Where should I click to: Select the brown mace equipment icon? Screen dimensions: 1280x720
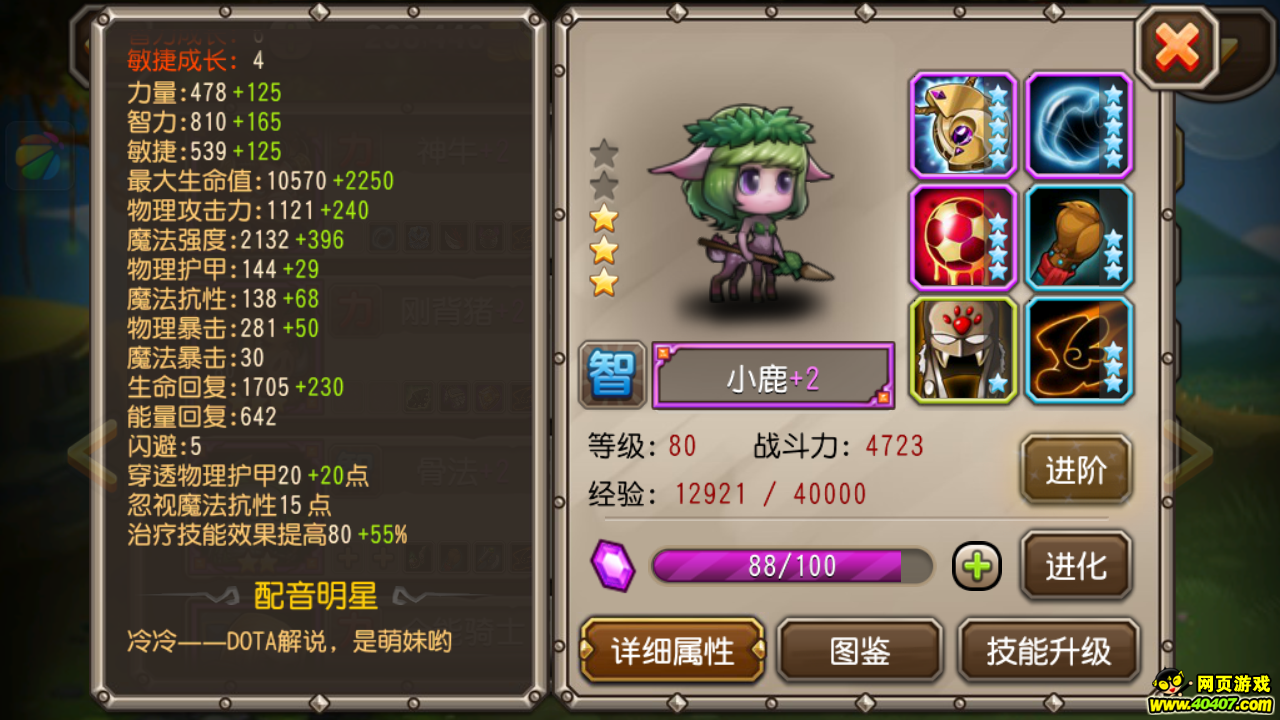1079,237
